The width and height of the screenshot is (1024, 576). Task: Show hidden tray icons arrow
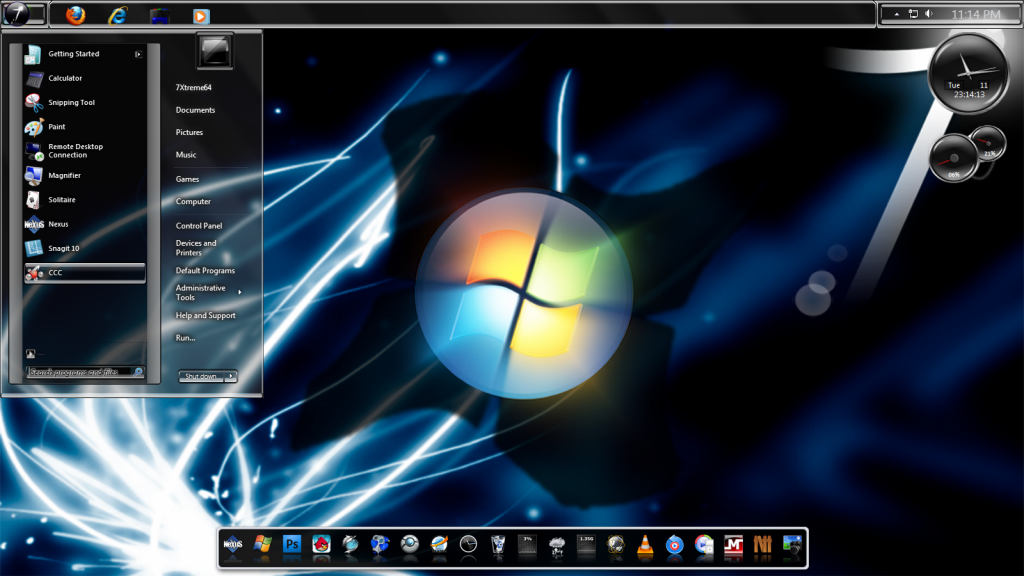pos(897,14)
